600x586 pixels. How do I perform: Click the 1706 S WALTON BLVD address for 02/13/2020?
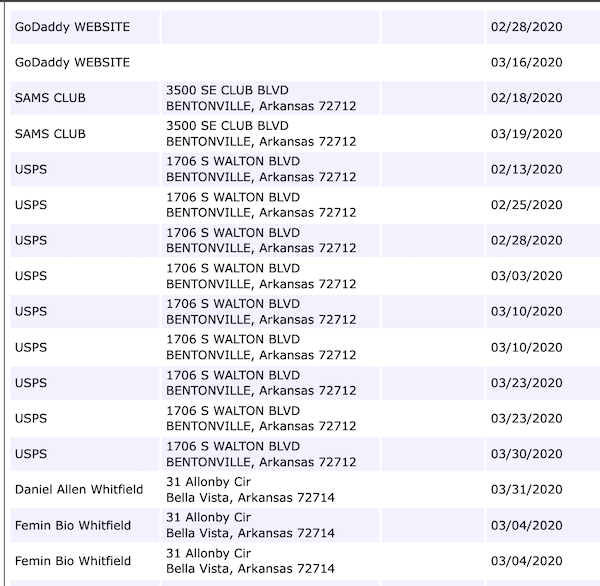pos(261,169)
